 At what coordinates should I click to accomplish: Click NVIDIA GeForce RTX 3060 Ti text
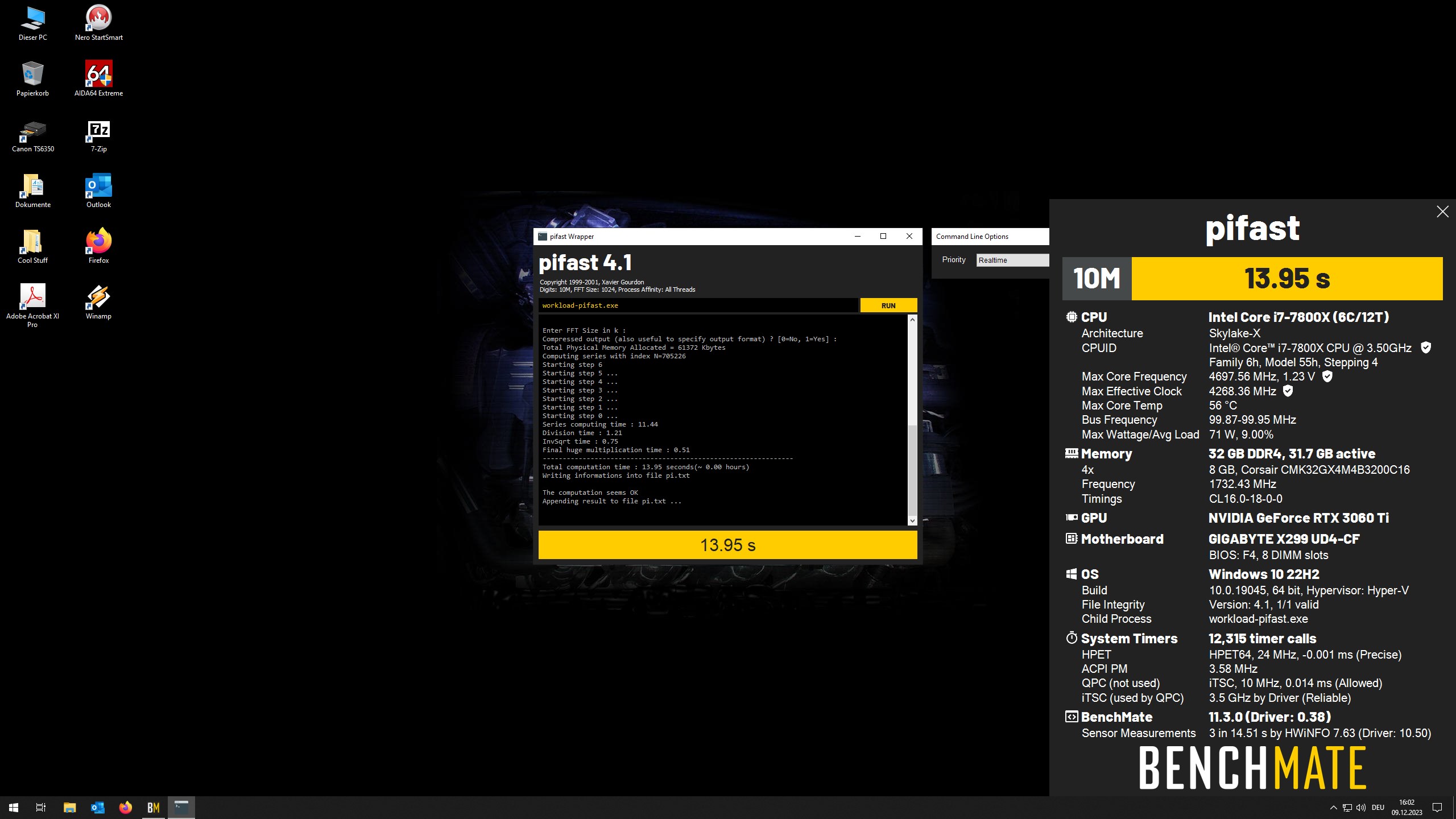[1298, 518]
